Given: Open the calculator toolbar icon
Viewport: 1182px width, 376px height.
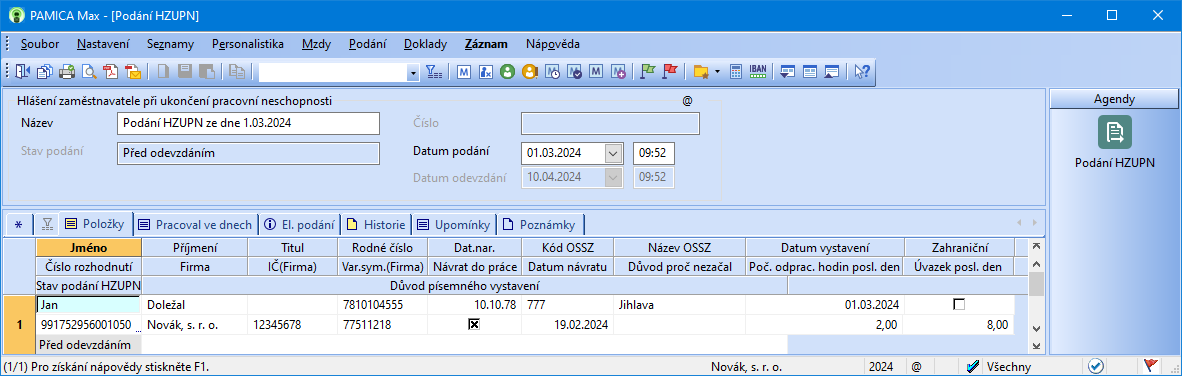Looking at the screenshot, I should click(736, 72).
